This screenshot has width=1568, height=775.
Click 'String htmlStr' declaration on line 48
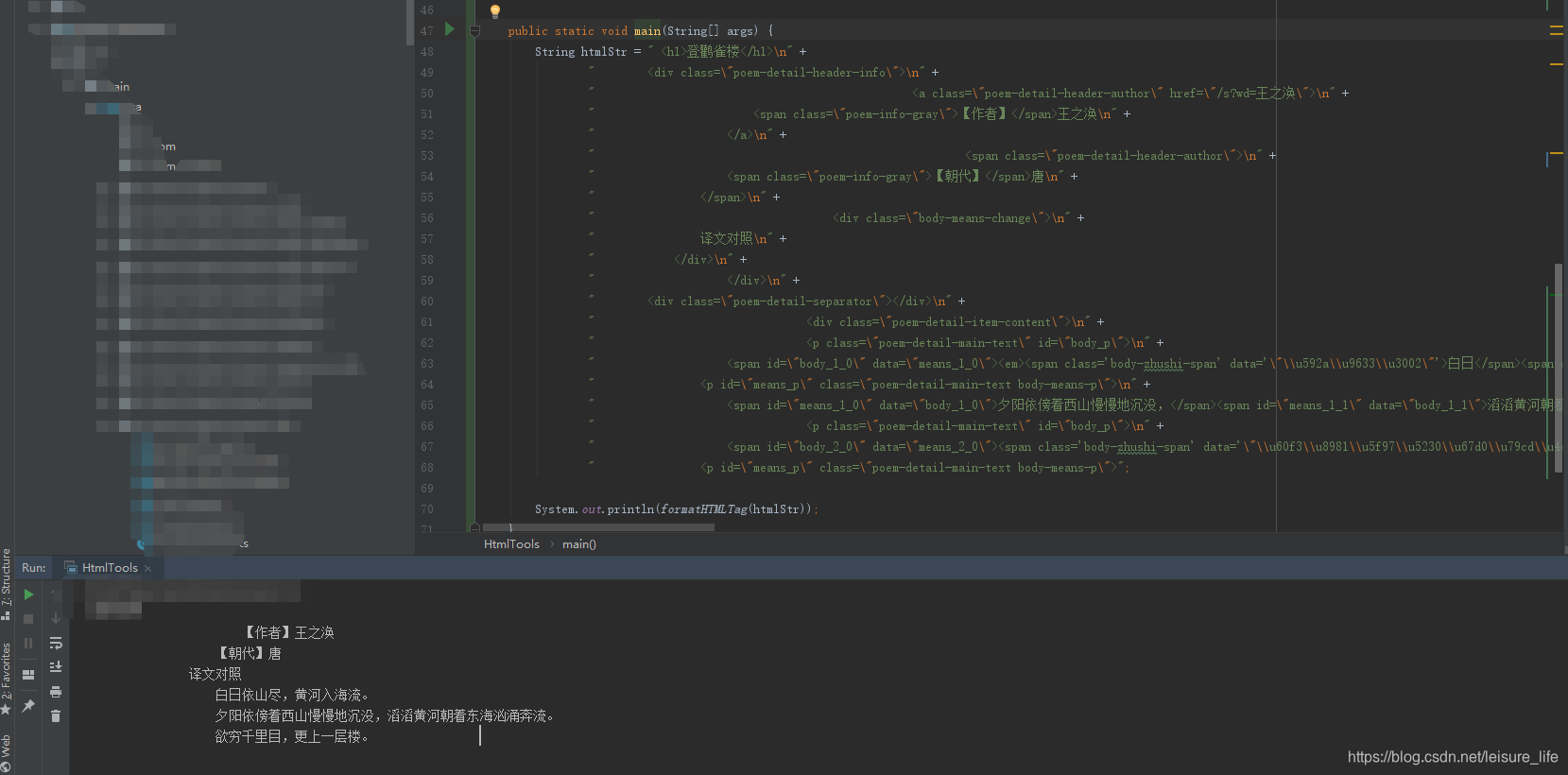pos(580,52)
